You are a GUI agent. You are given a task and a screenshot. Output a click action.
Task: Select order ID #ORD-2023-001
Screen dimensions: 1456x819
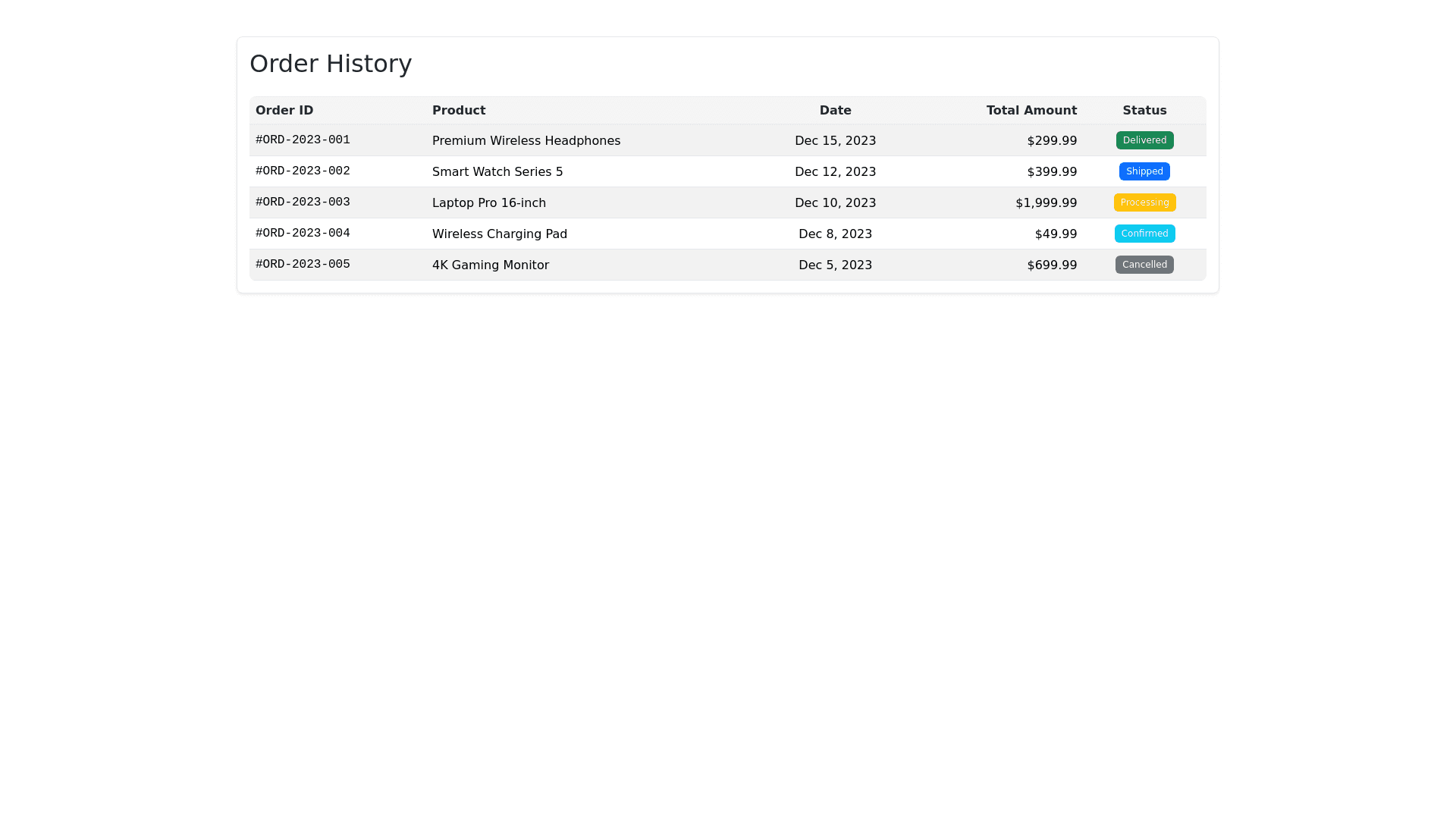303,140
